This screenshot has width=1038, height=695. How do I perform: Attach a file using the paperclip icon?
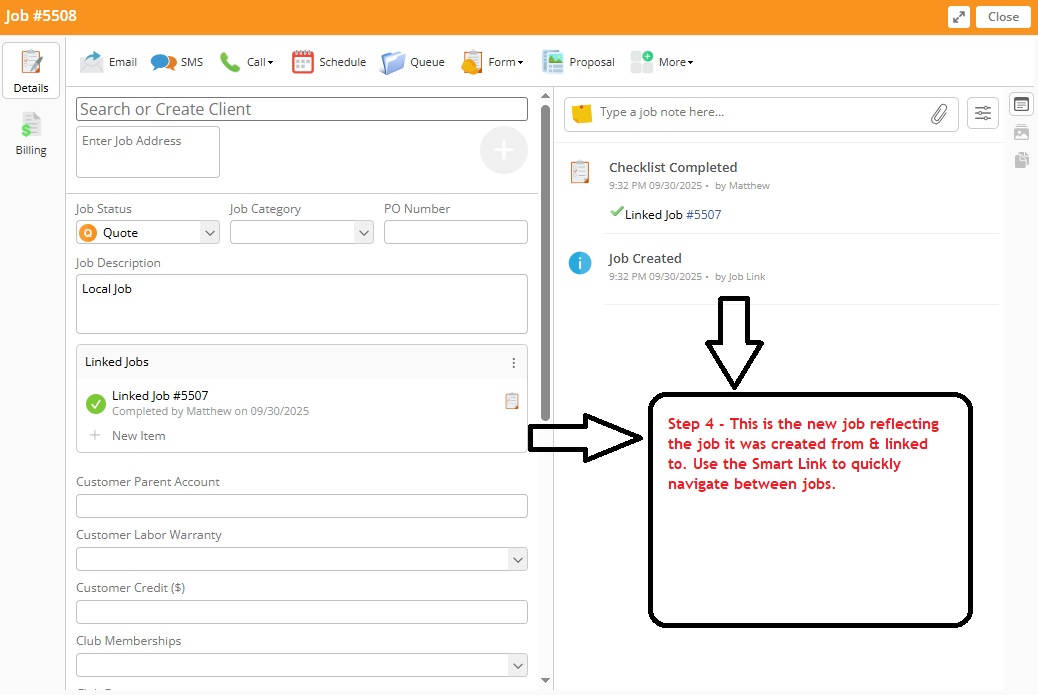(x=939, y=113)
